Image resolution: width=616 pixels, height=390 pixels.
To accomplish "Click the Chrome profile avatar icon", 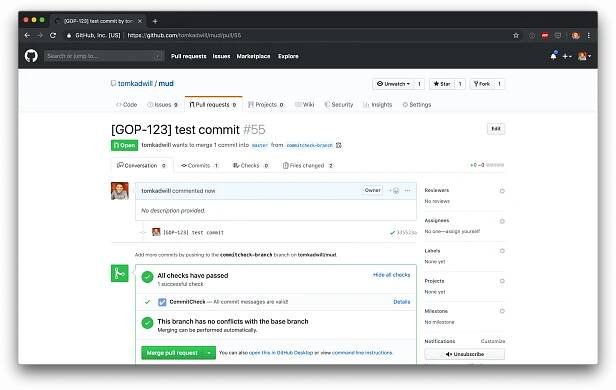I will point(576,35).
